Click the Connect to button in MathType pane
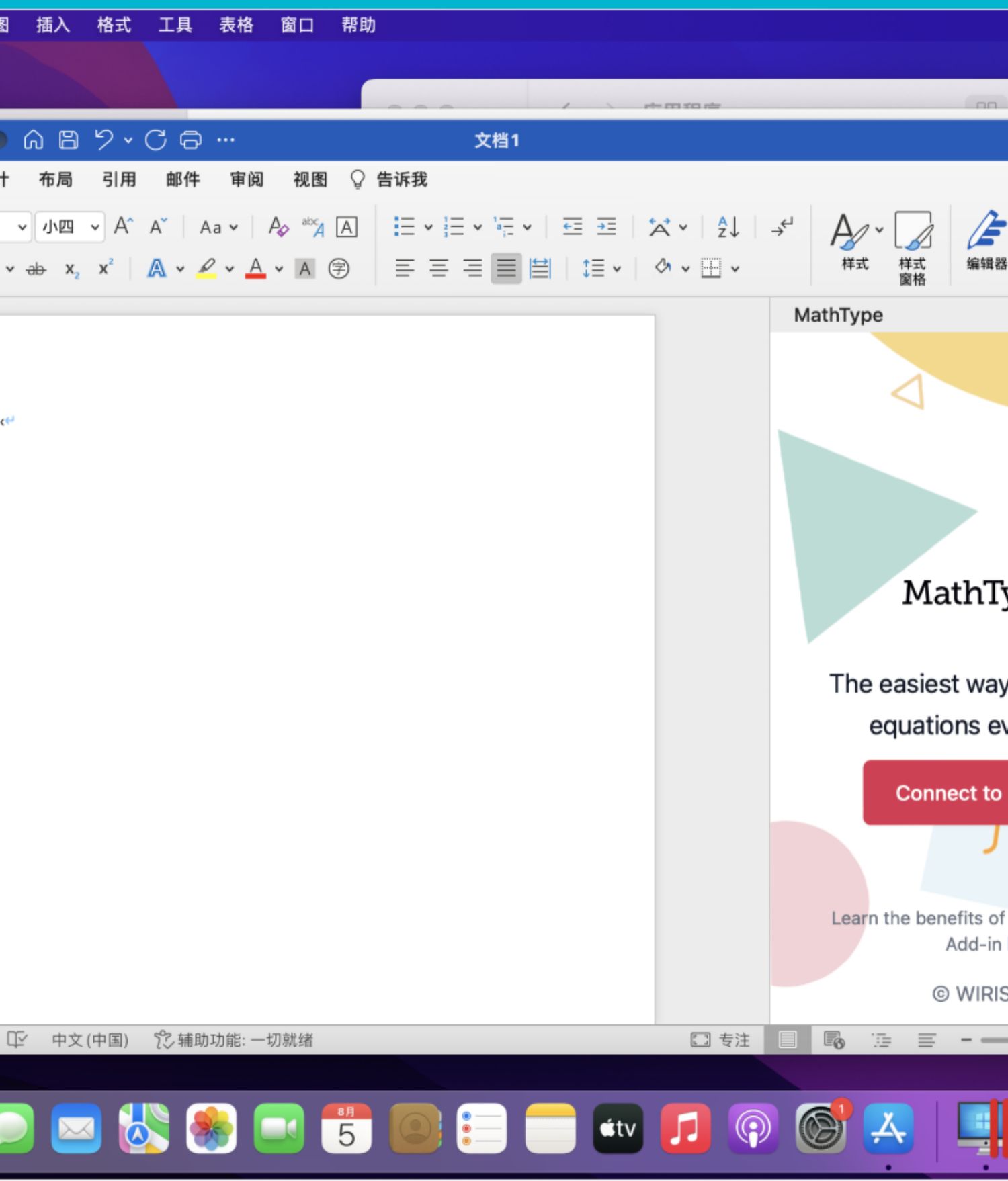This screenshot has height=1181, width=1008. click(x=935, y=793)
